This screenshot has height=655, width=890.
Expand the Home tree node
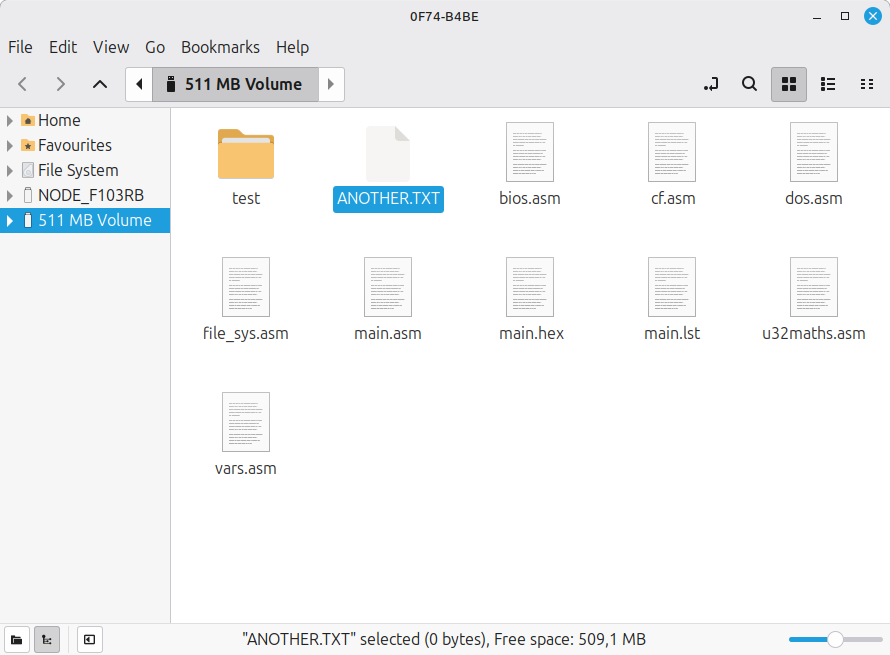point(10,120)
